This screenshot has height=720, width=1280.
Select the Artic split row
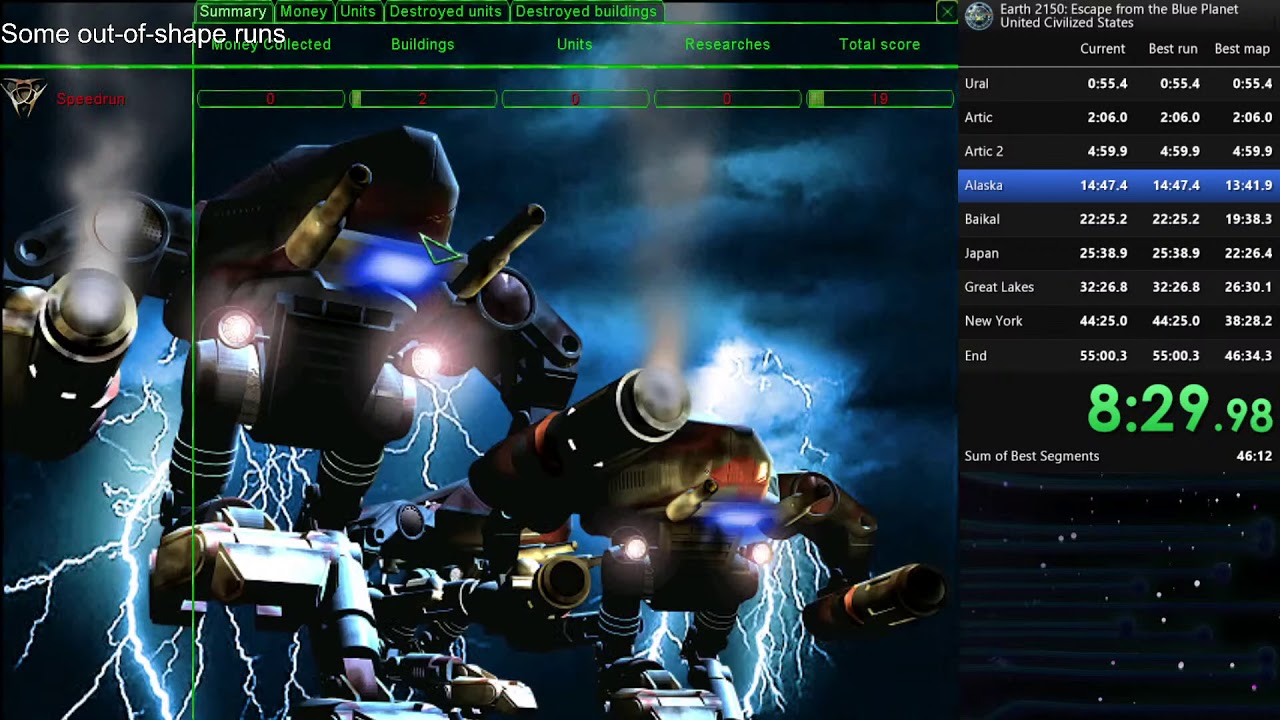click(1119, 118)
